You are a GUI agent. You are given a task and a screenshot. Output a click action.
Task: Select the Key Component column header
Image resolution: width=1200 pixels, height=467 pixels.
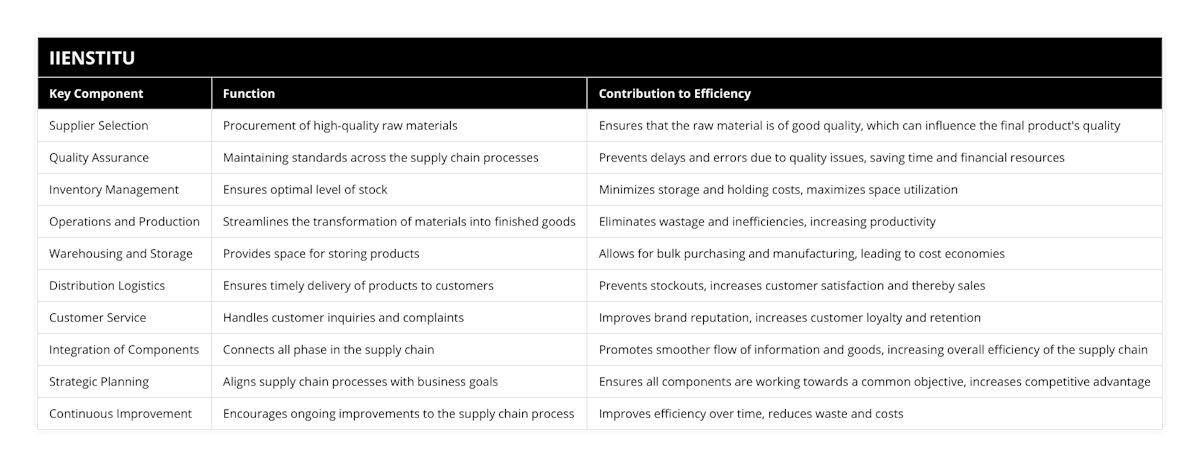[96, 94]
